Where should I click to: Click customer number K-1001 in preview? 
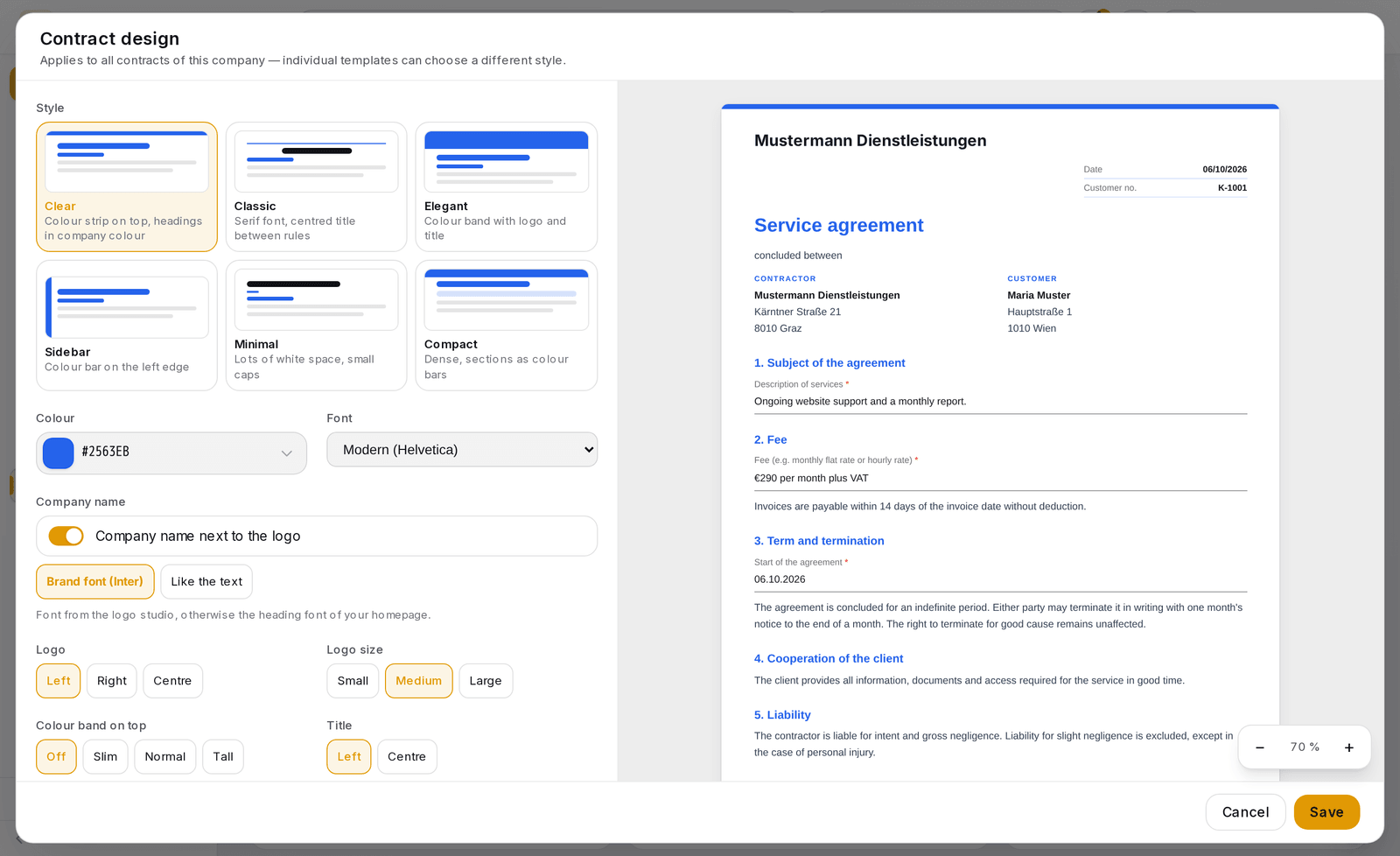coord(1232,188)
